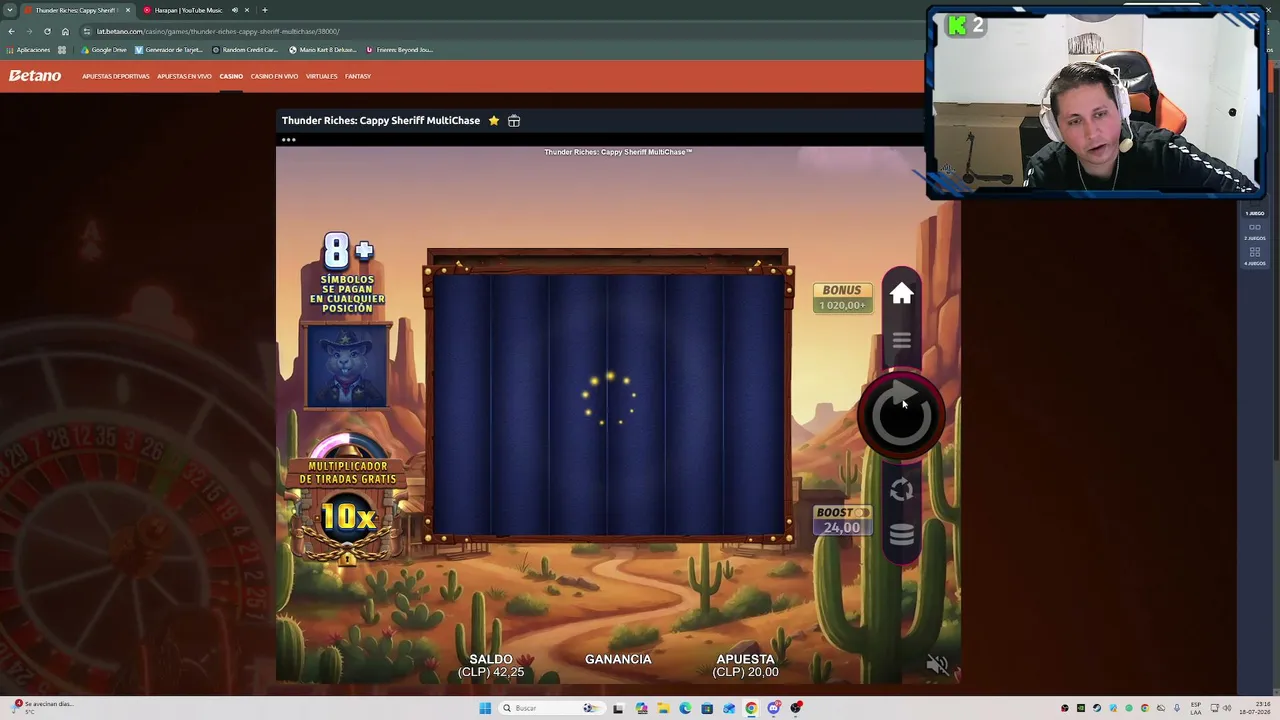The height and width of the screenshot is (720, 1280).
Task: Open Apuestas en Vivo section
Action: (x=184, y=76)
